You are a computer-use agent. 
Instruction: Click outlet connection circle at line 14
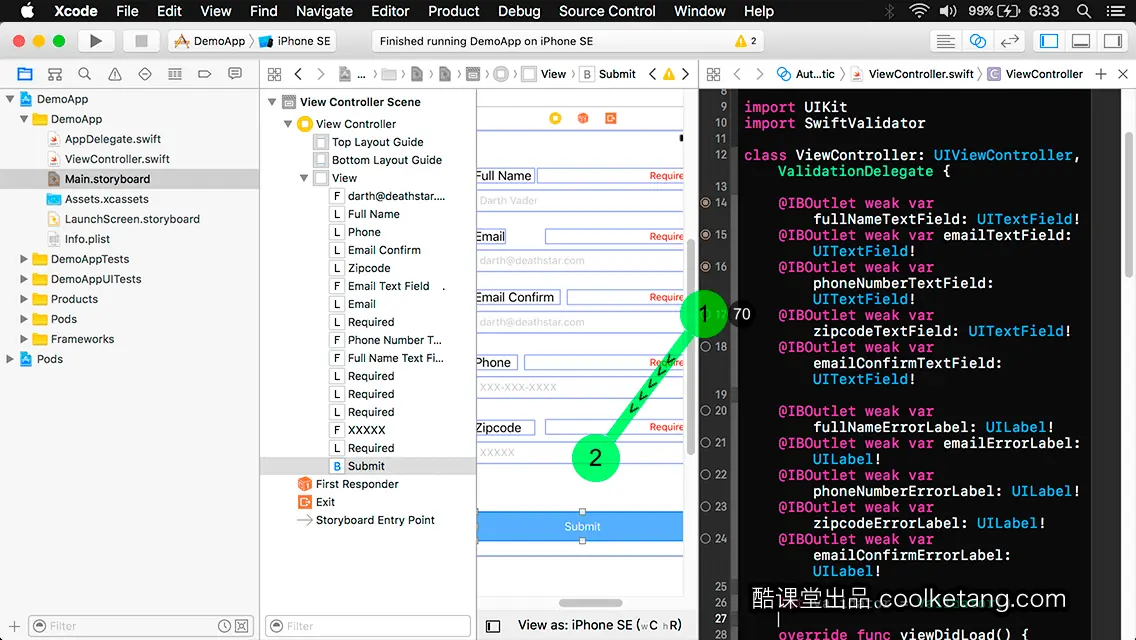(x=705, y=203)
